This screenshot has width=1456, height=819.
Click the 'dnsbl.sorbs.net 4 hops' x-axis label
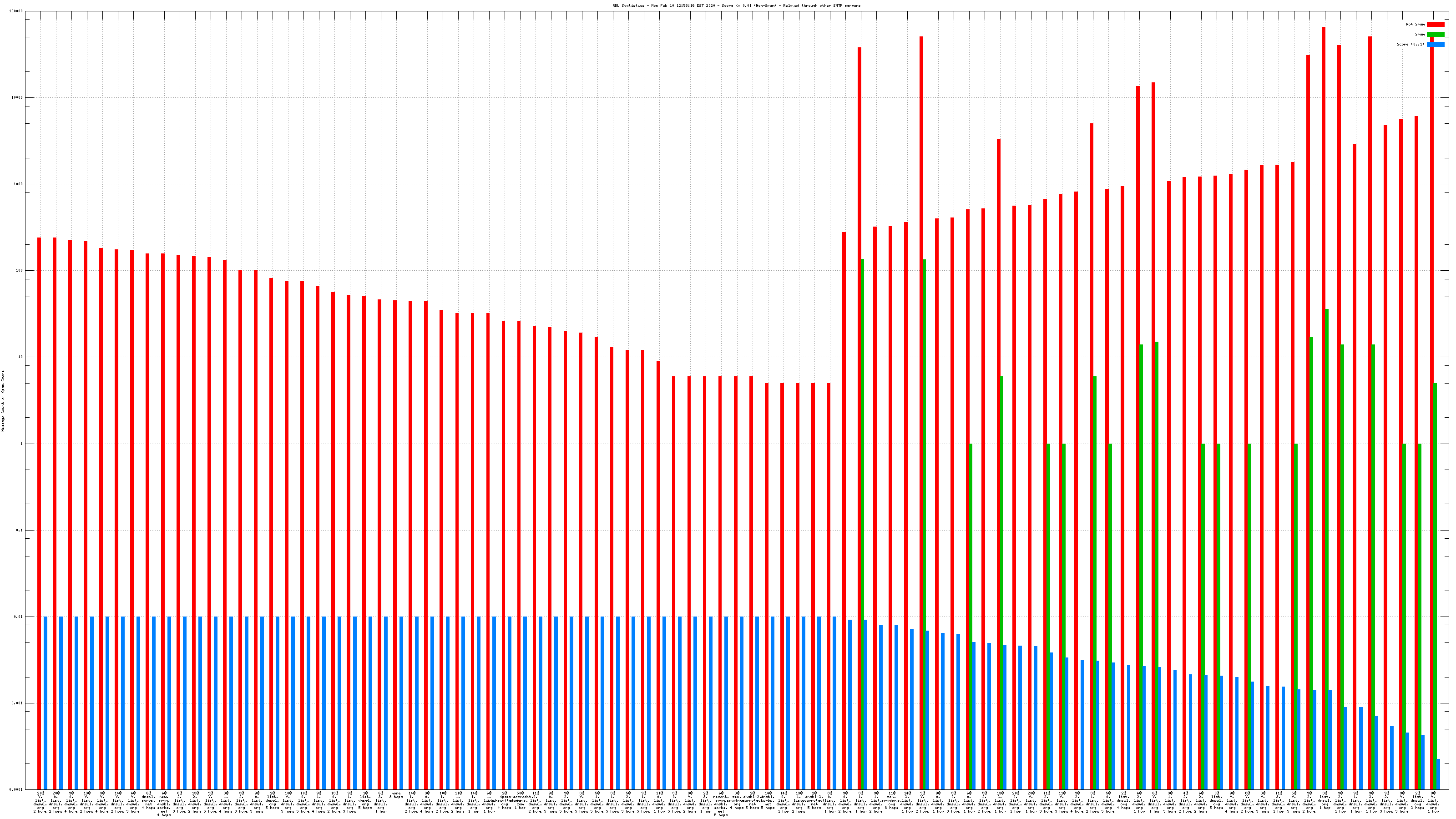[x=149, y=800]
